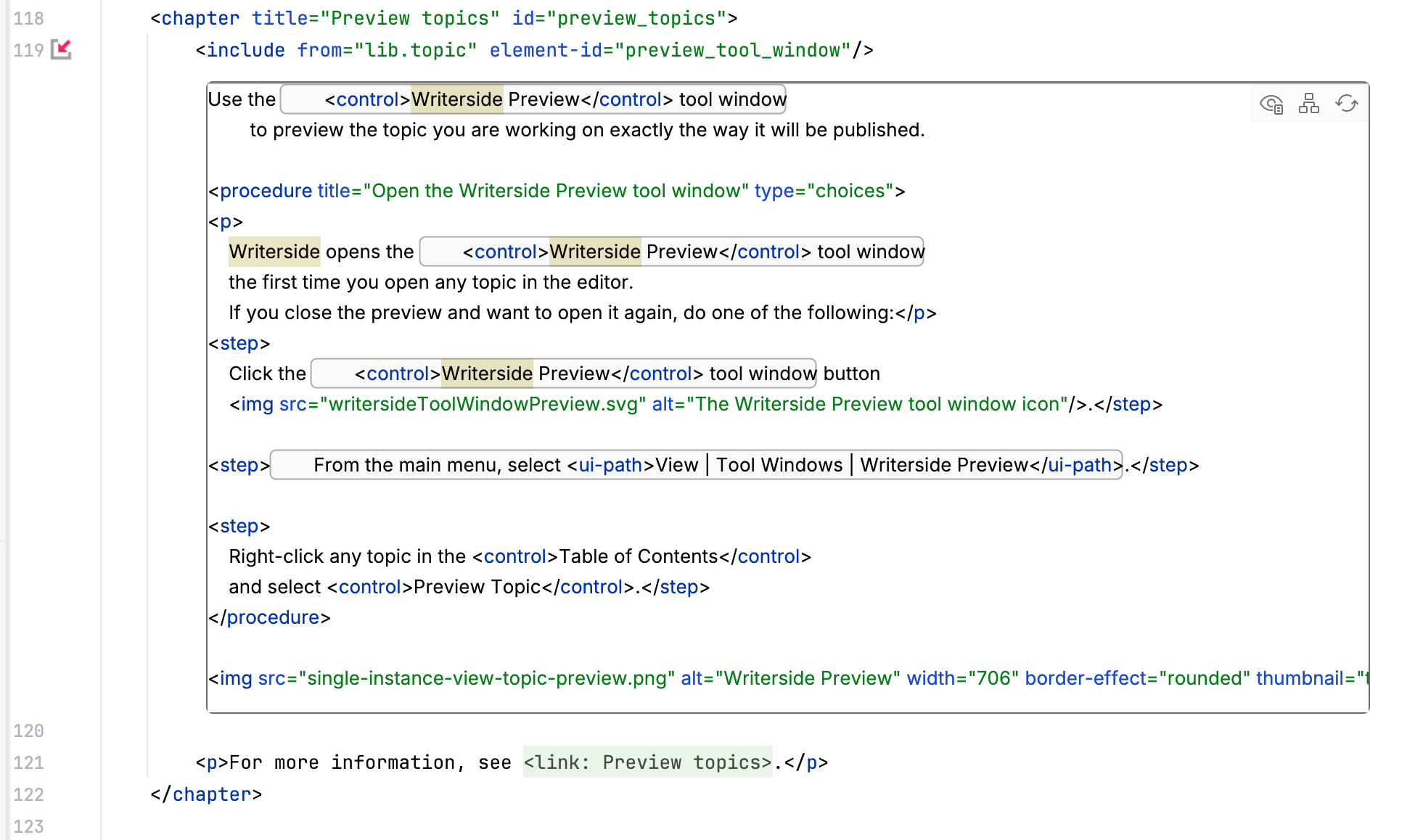Click line number 122 in the gutter
Image resolution: width=1415 pixels, height=840 pixels.
(x=28, y=794)
